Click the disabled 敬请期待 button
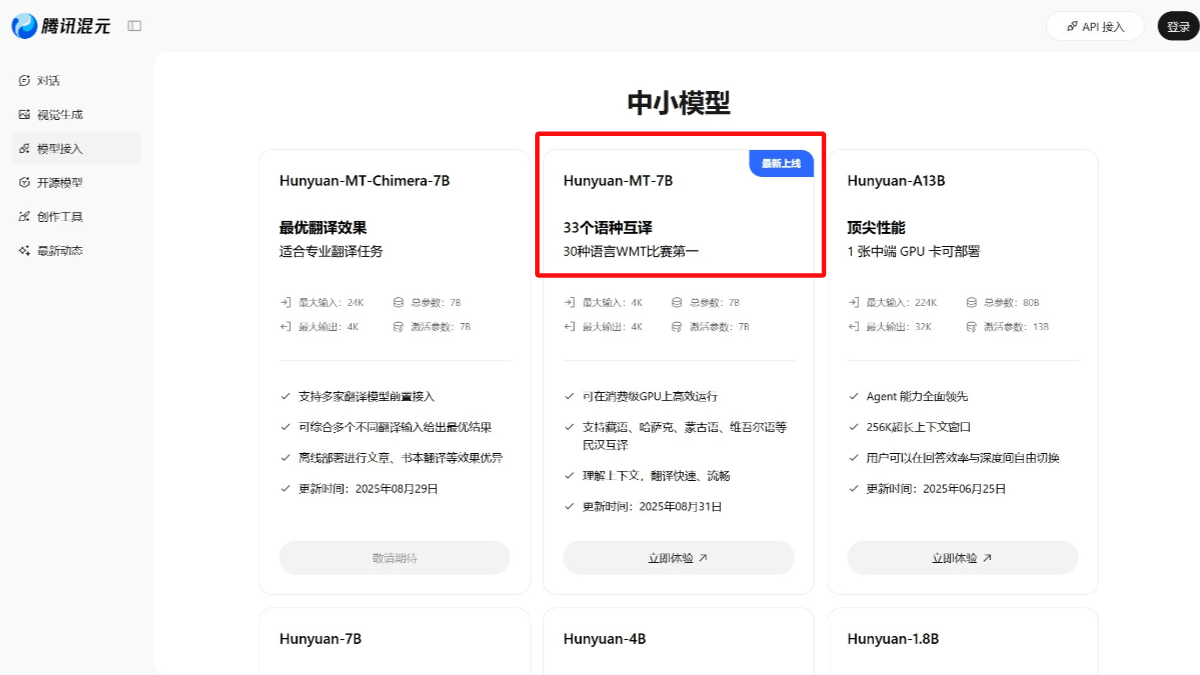This screenshot has height=675, width=1200. 395,558
